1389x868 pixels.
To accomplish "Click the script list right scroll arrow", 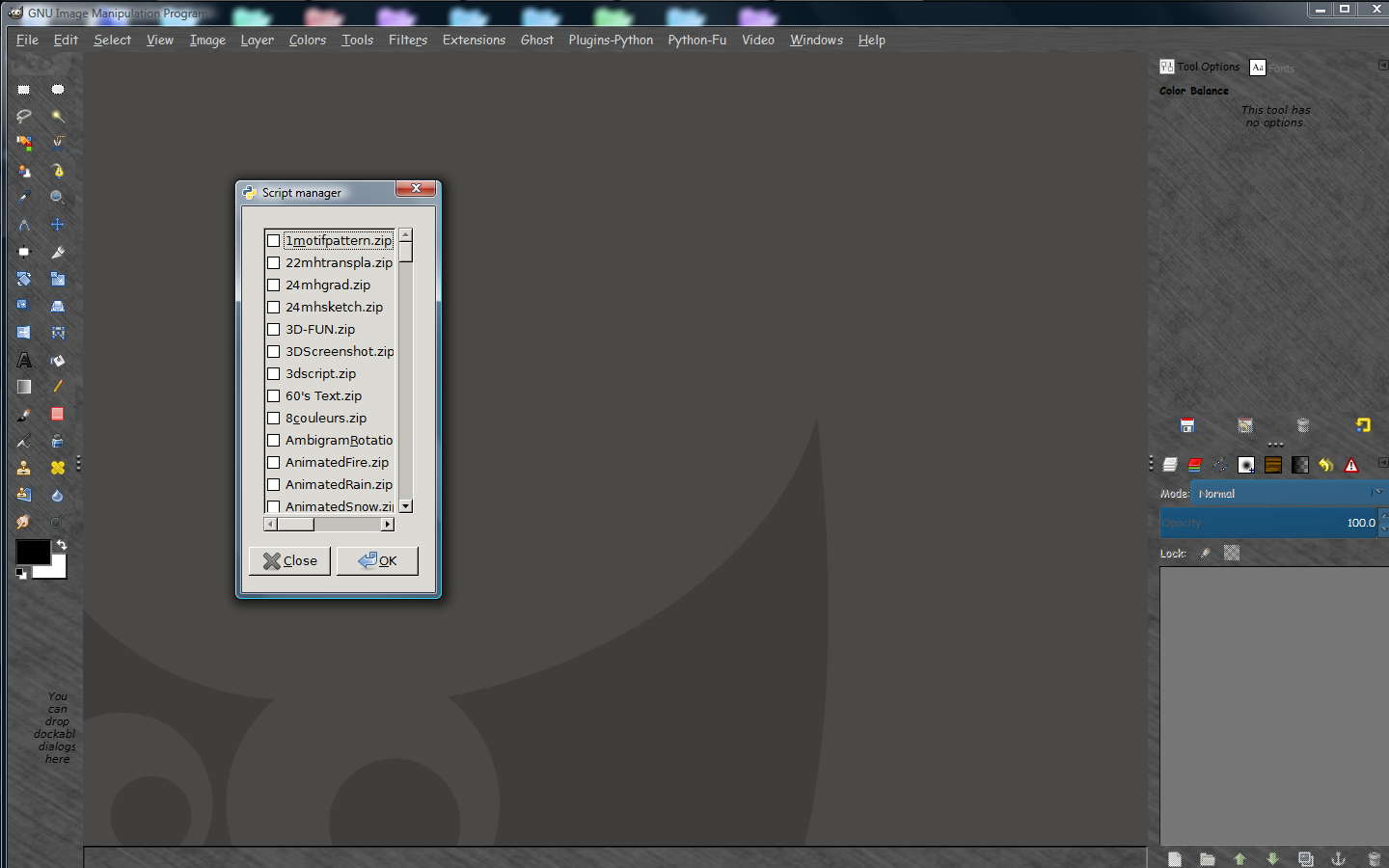I will pos(388,525).
